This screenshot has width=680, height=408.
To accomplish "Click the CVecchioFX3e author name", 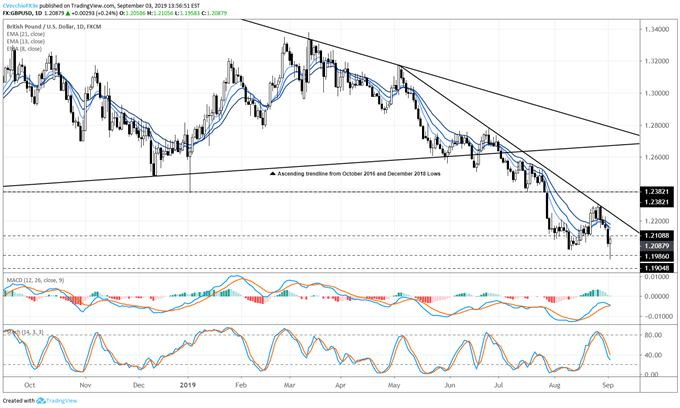I will tap(20, 7).
